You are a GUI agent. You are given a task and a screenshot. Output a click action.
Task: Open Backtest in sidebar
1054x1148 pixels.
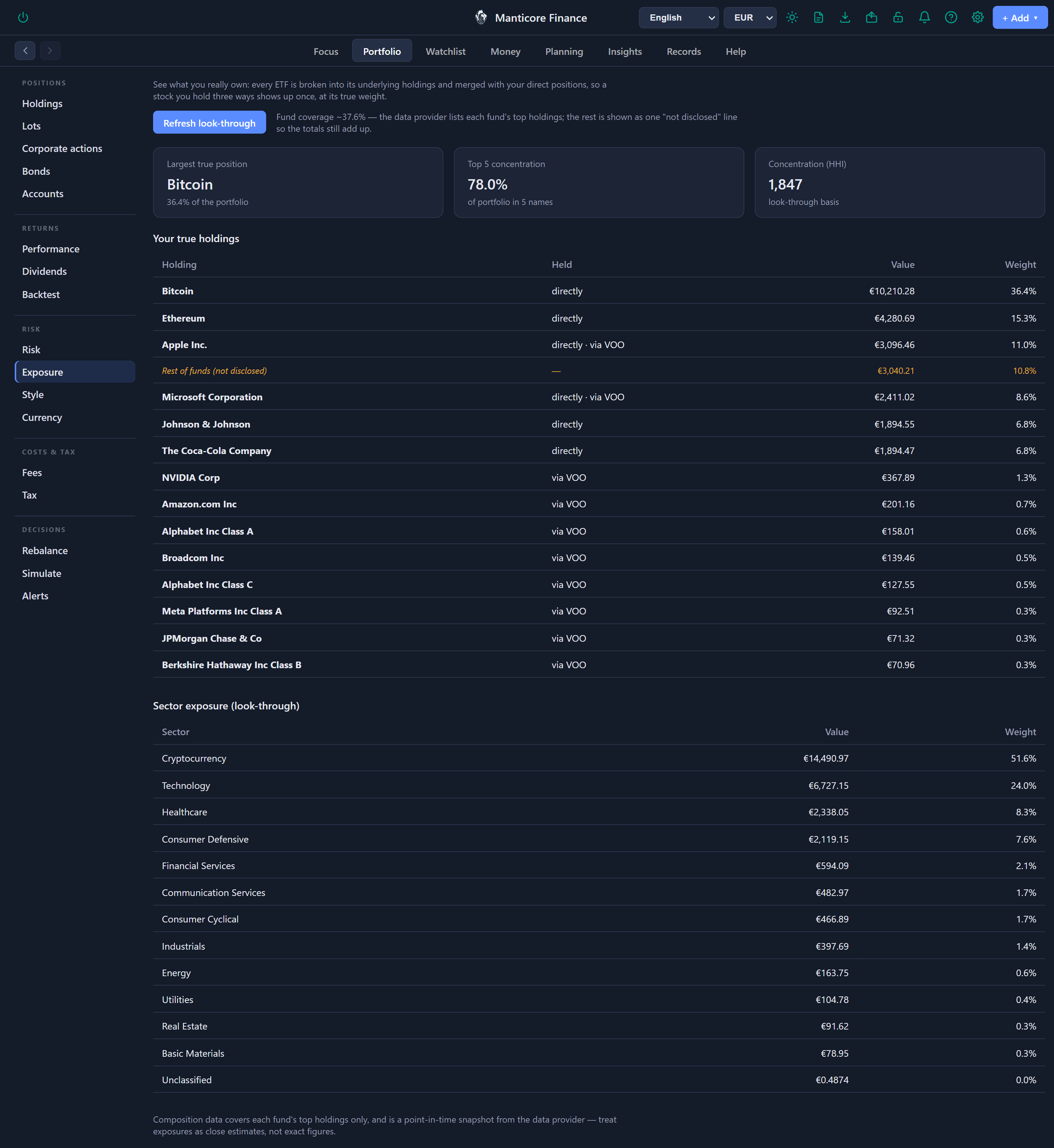pos(75,294)
